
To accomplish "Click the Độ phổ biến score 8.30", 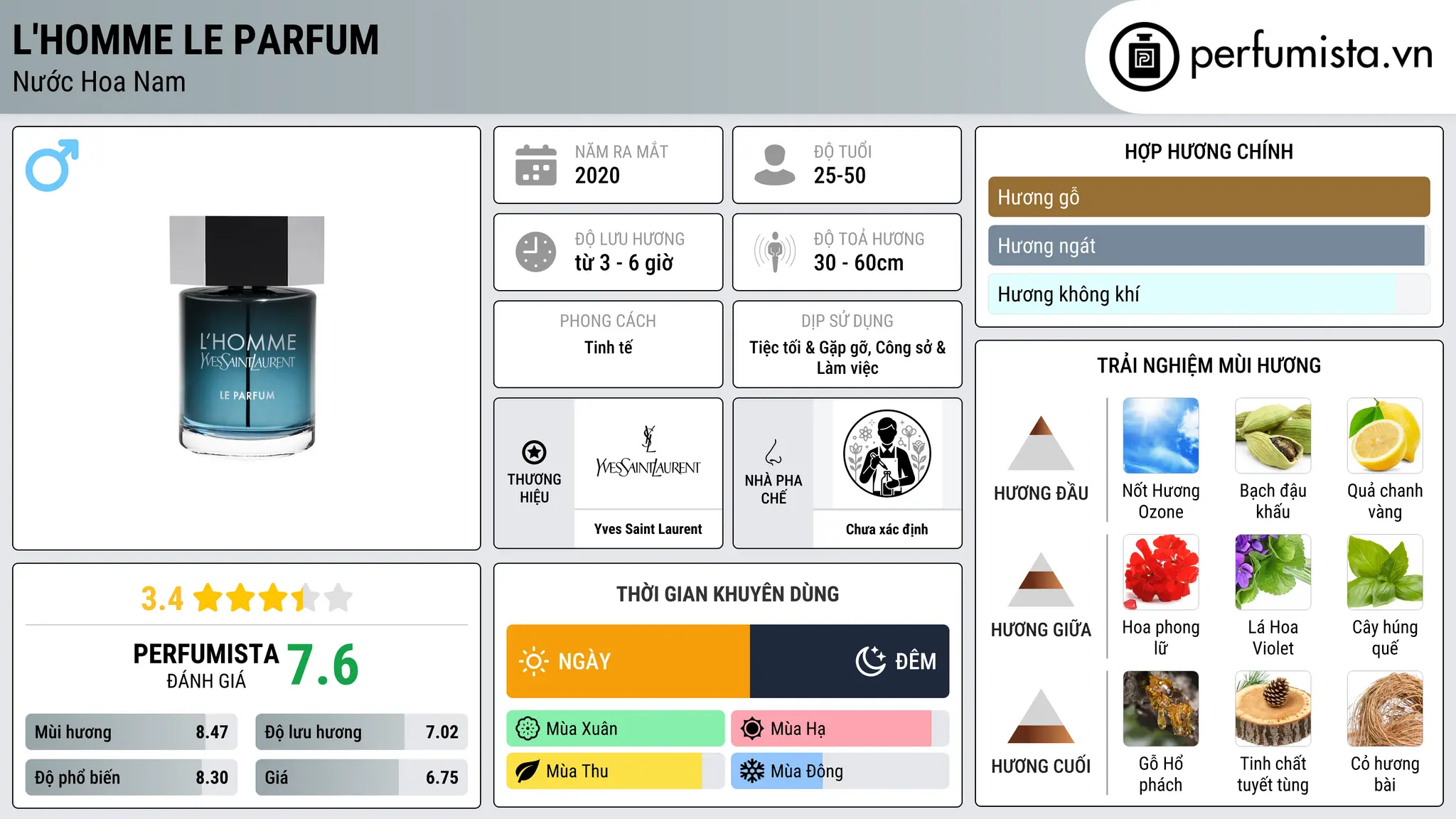I will tap(212, 778).
